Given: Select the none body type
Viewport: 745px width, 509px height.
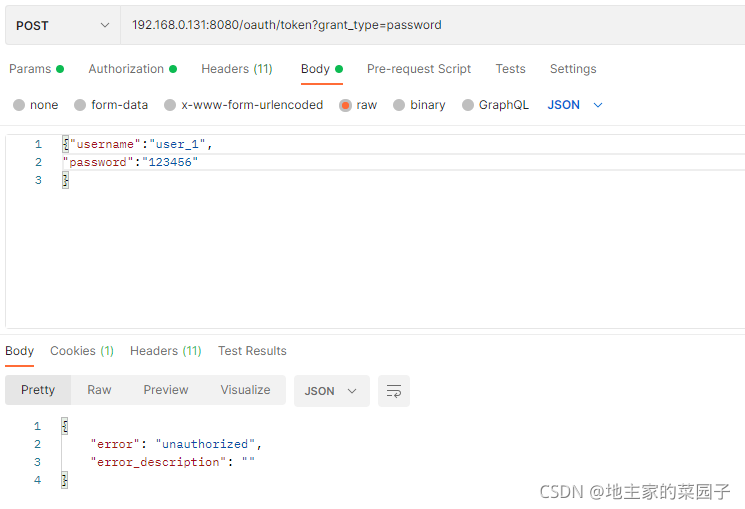Looking at the screenshot, I should pyautogui.click(x=36, y=105).
